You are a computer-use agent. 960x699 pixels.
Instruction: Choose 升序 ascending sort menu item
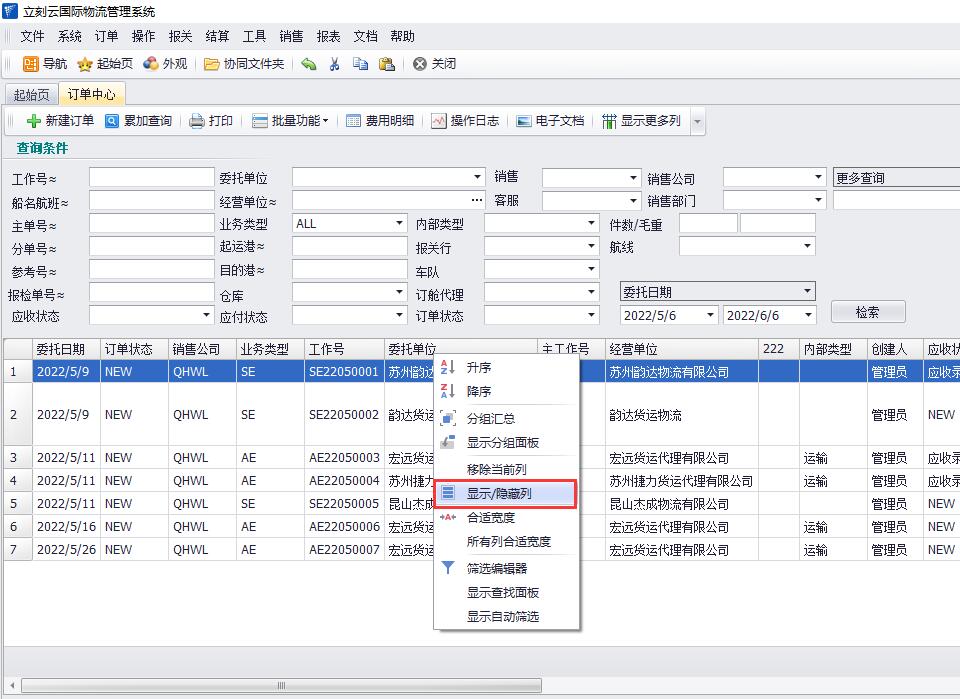coord(479,368)
